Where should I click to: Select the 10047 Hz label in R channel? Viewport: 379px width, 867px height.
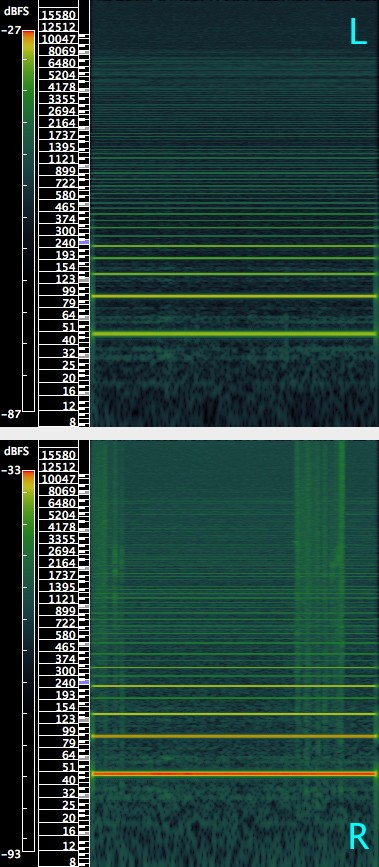coord(58,479)
